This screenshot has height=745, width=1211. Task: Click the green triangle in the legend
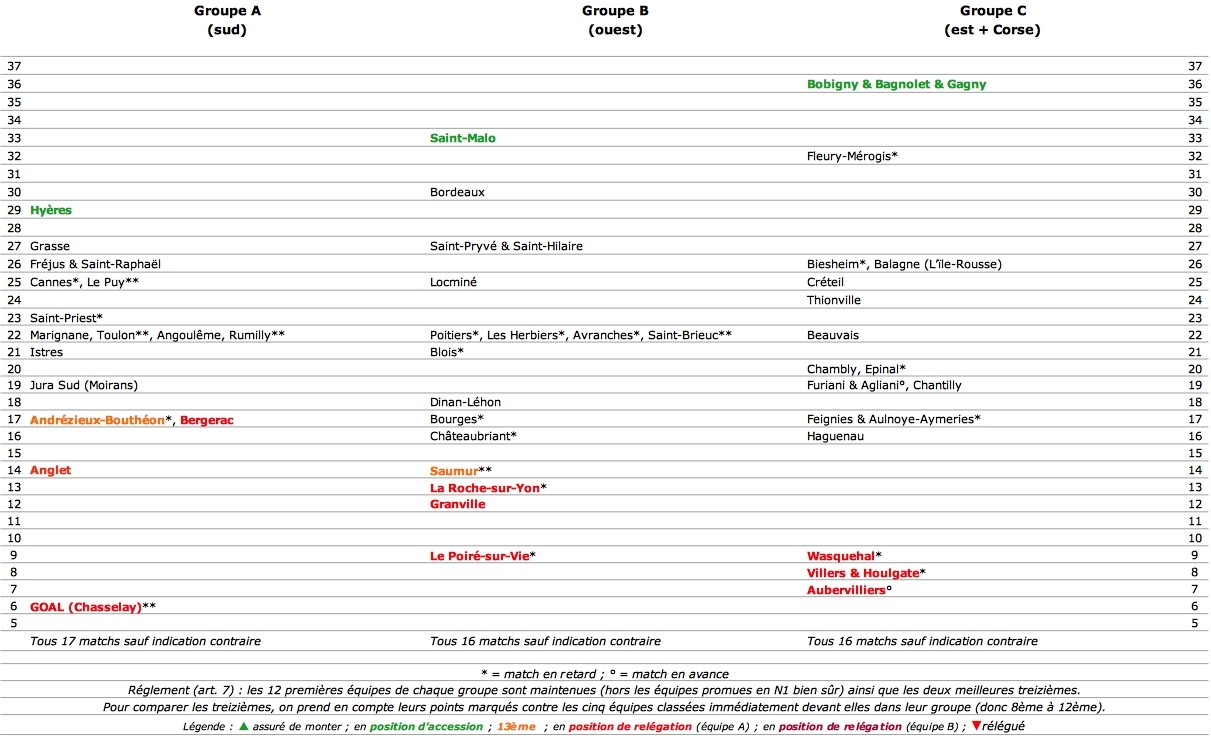point(243,725)
